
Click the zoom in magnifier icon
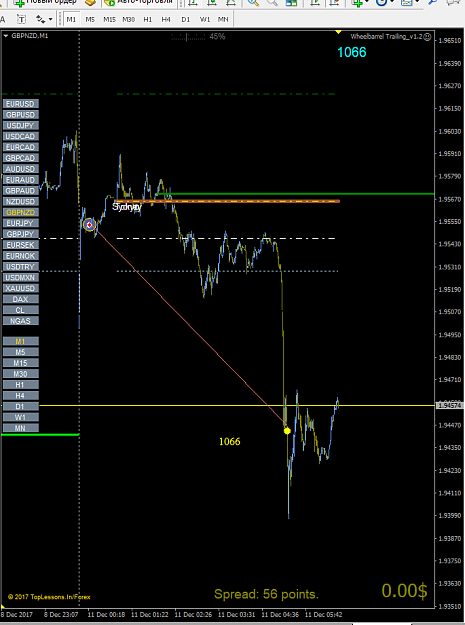pyautogui.click(x=253, y=2)
